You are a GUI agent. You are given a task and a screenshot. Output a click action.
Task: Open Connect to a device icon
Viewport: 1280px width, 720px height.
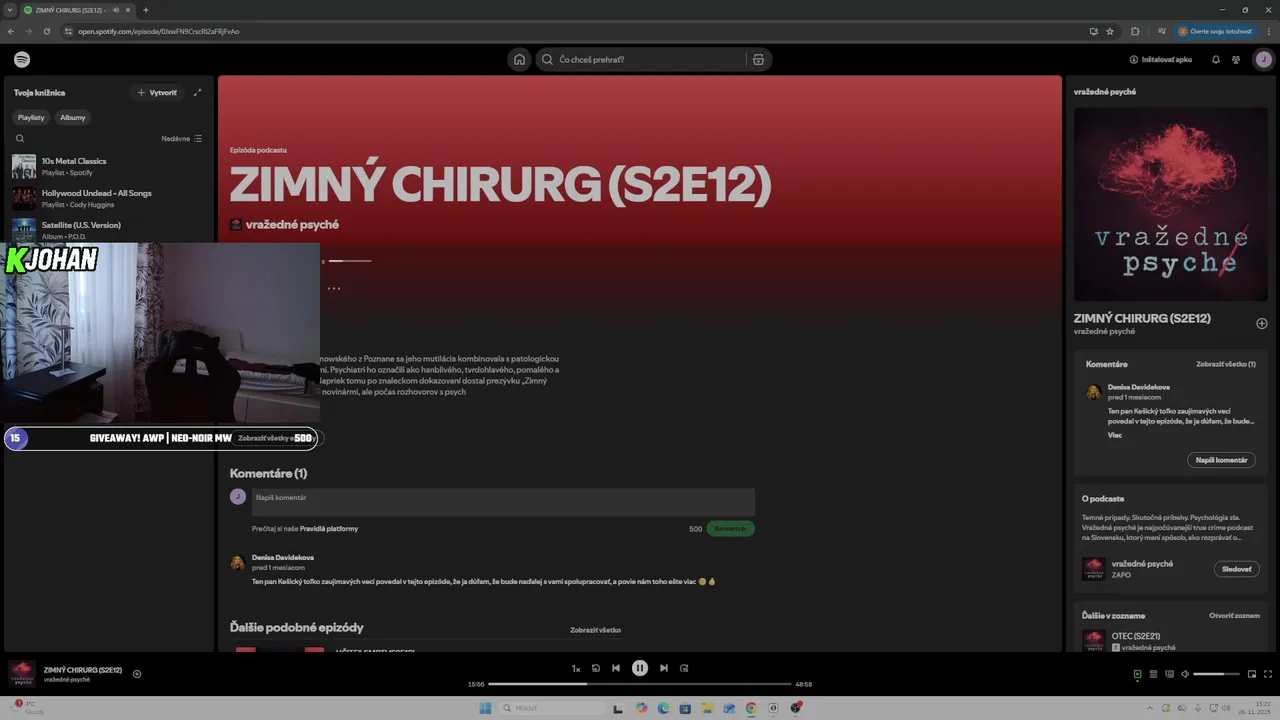coord(1169,674)
